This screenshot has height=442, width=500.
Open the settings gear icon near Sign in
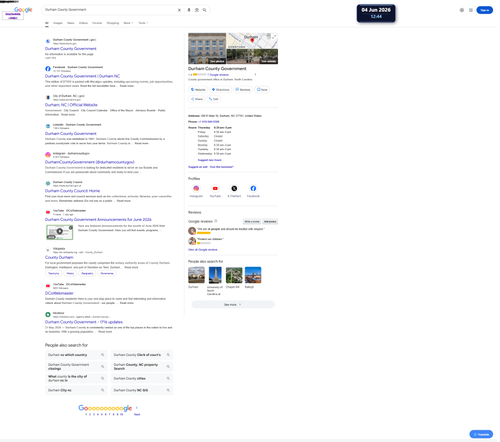[462, 10]
